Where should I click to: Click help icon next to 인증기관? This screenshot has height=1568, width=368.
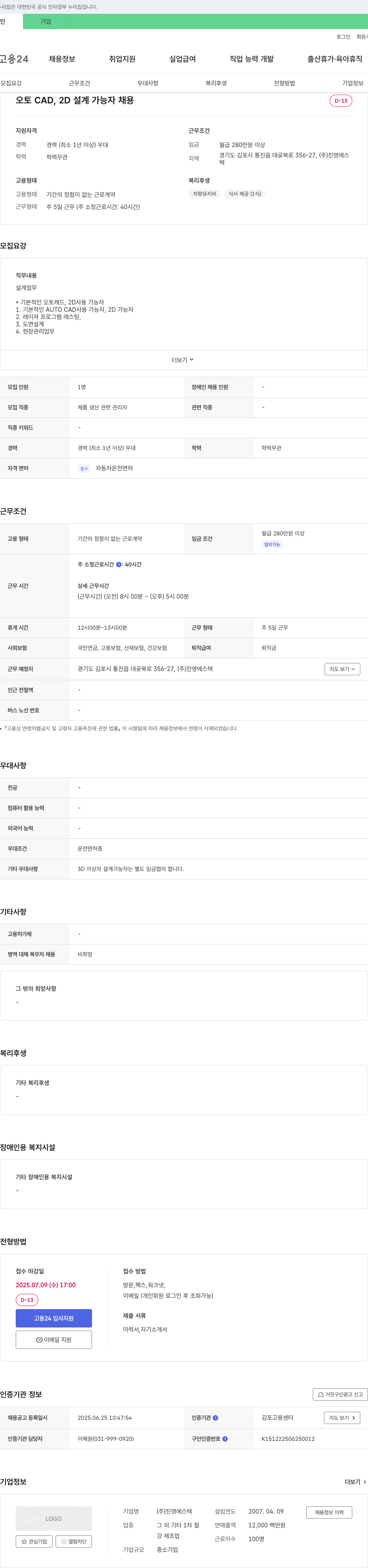(216, 1417)
